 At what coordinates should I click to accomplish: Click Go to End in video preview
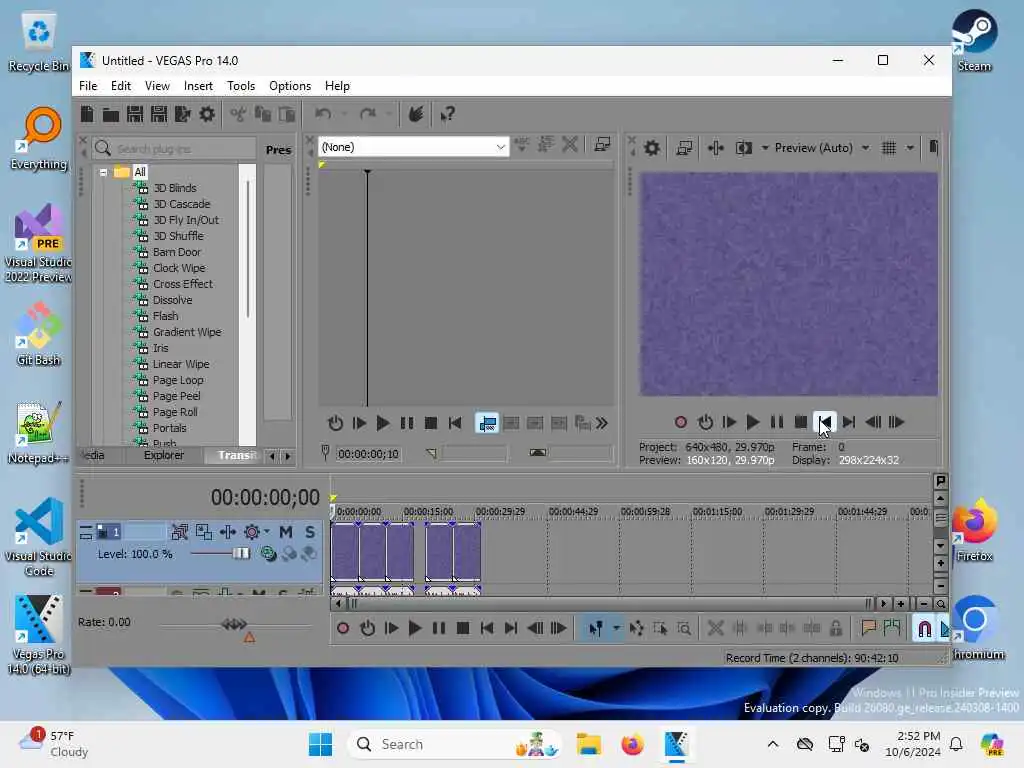[x=848, y=422]
